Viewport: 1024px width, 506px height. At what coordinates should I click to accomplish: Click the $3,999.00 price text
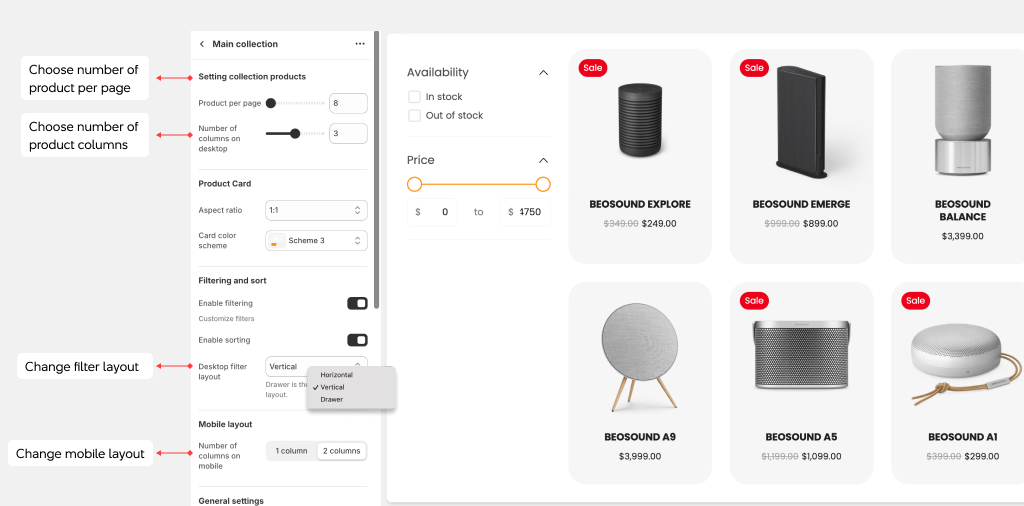pyautogui.click(x=640, y=456)
